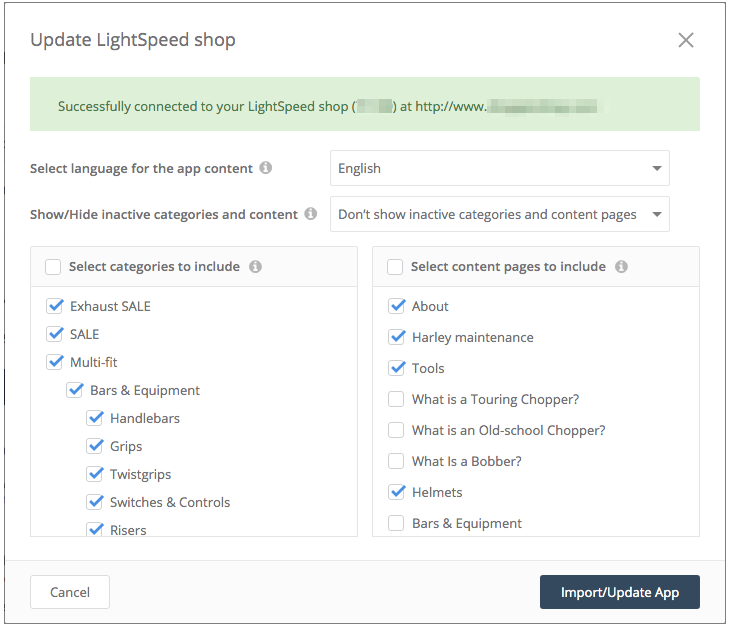Click info icon next to Select content pages
The width and height of the screenshot is (730, 627).
pyautogui.click(x=621, y=267)
